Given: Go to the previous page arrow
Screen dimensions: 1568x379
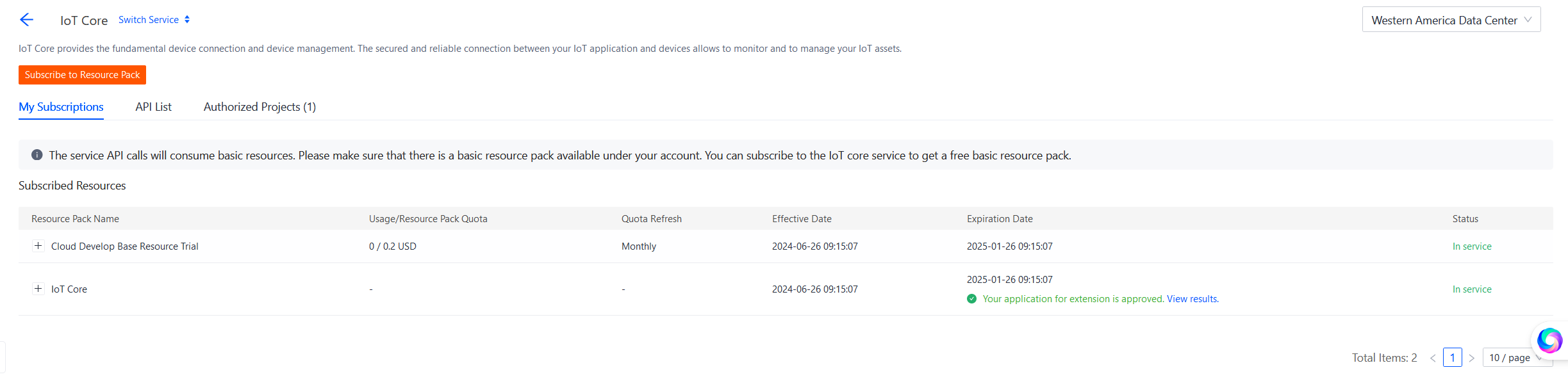Looking at the screenshot, I should point(1433,358).
